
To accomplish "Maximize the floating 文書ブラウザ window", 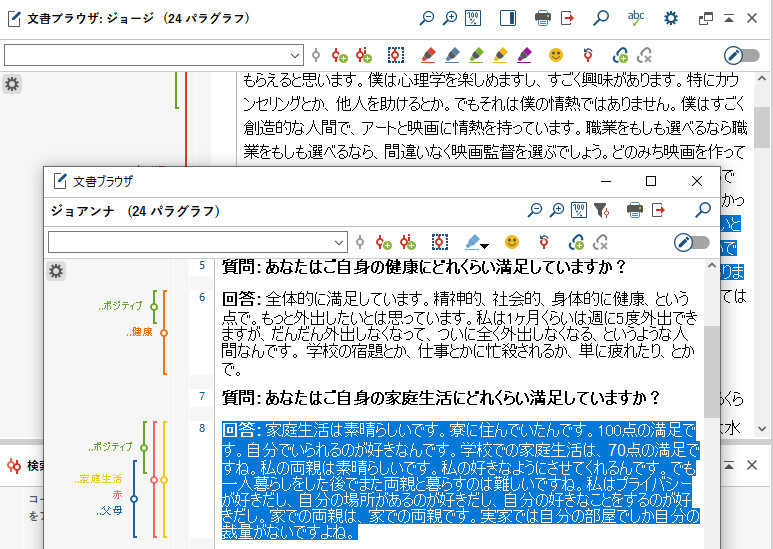I will click(651, 181).
